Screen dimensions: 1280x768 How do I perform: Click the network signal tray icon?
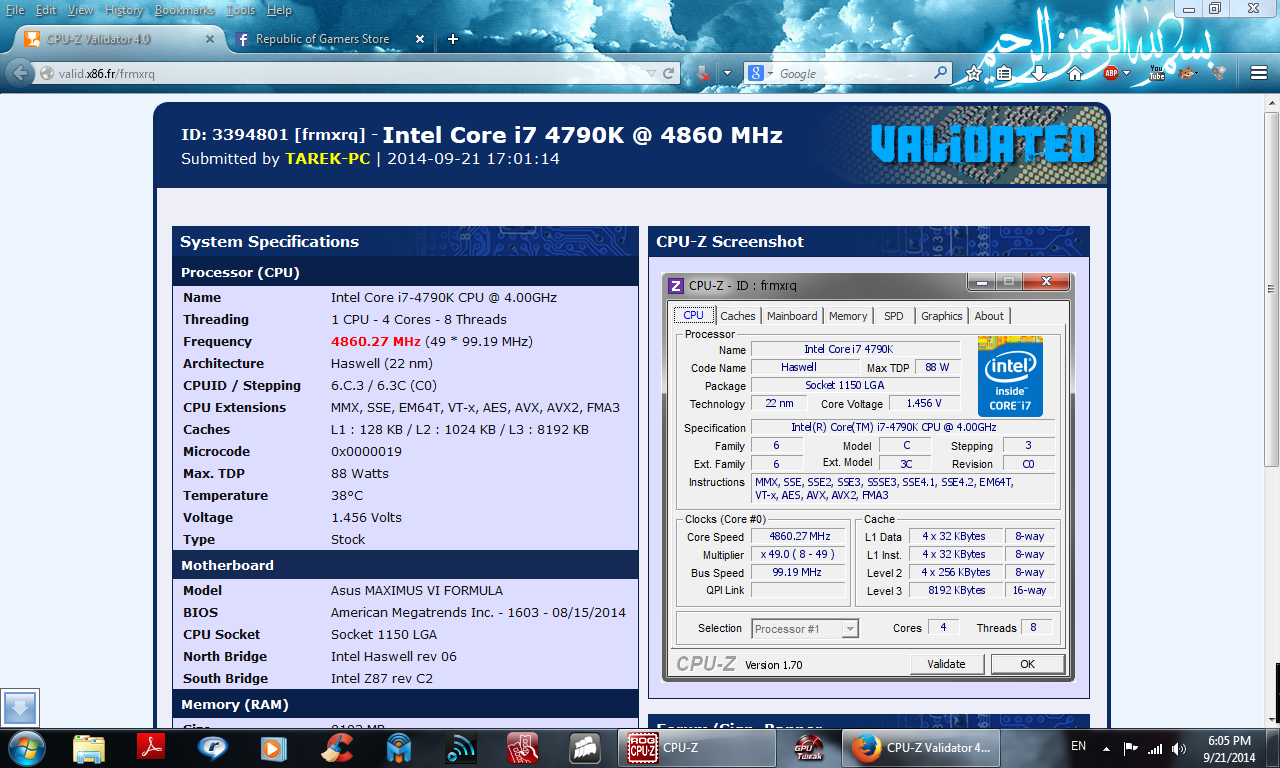1155,747
